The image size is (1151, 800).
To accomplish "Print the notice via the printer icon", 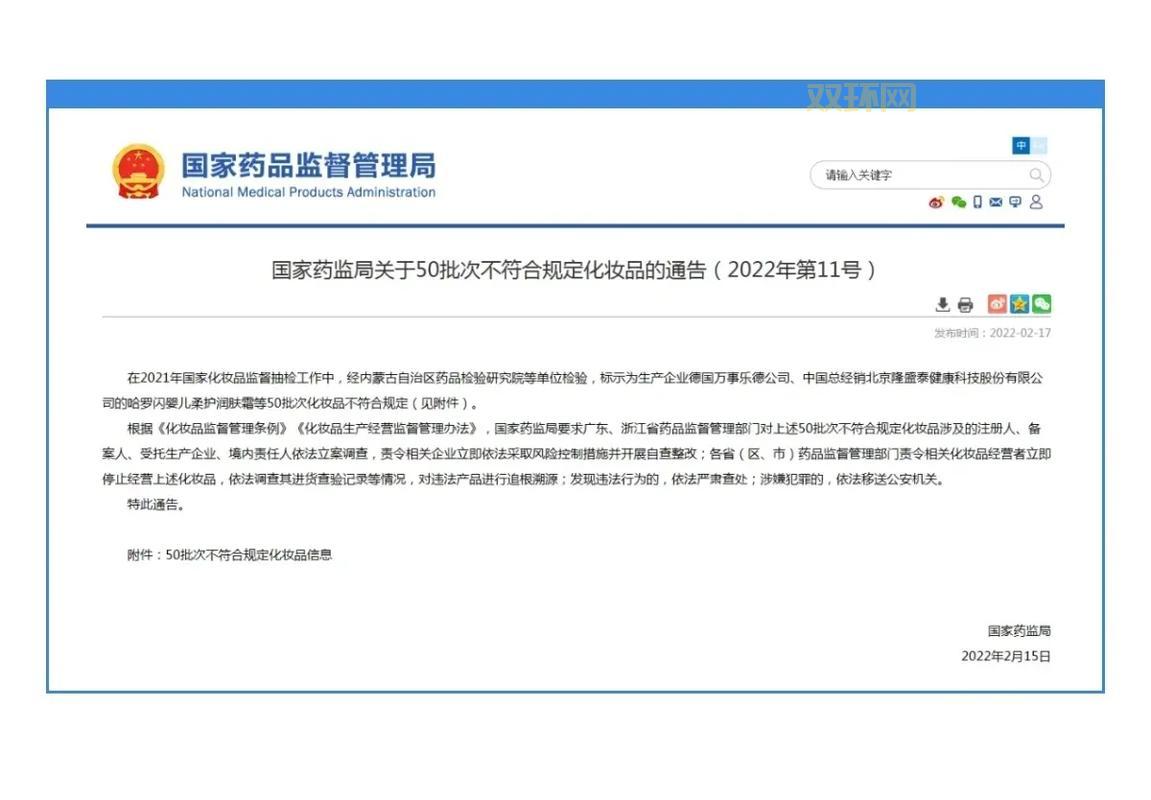I will tap(965, 303).
